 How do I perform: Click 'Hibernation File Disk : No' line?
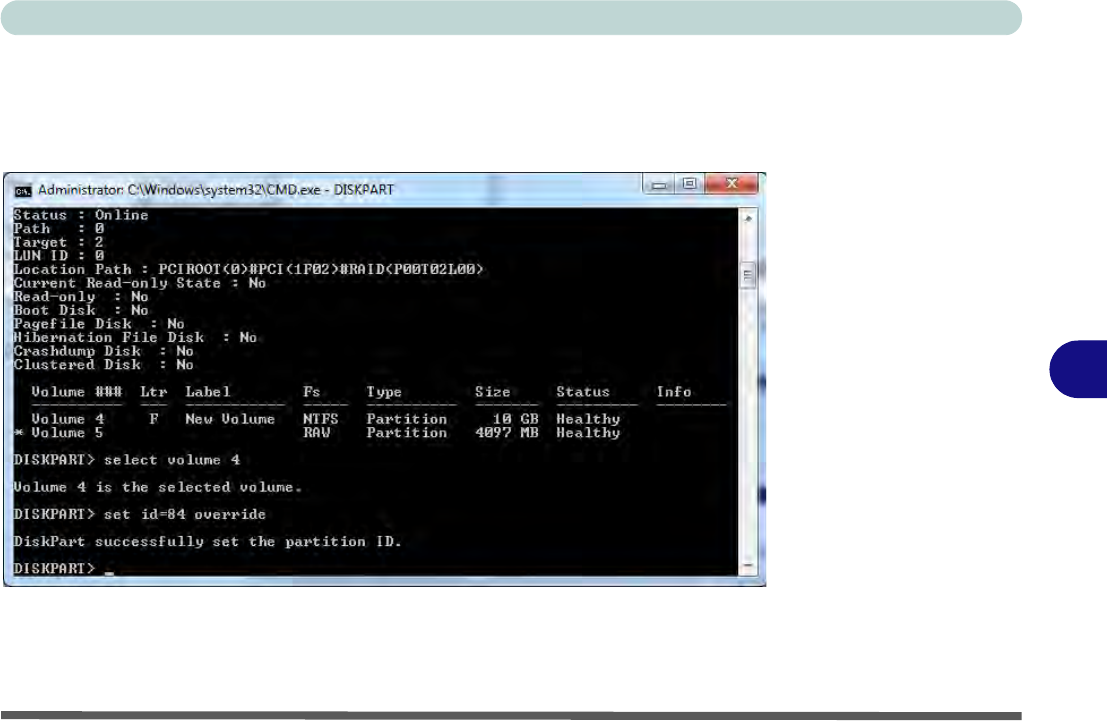click(136, 338)
